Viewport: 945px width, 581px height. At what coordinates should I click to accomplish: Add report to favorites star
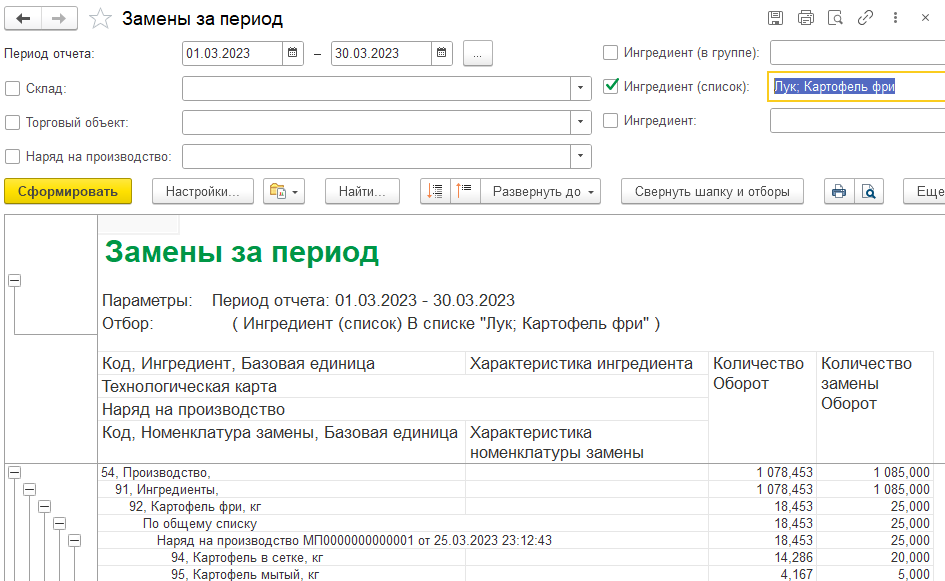[100, 19]
